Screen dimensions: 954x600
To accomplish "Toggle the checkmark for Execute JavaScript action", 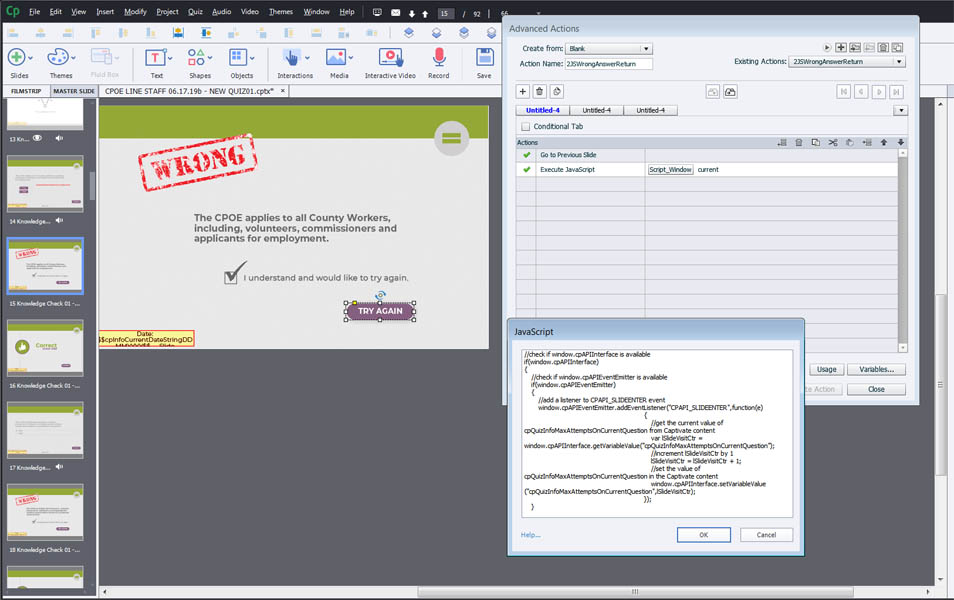I will [526, 170].
